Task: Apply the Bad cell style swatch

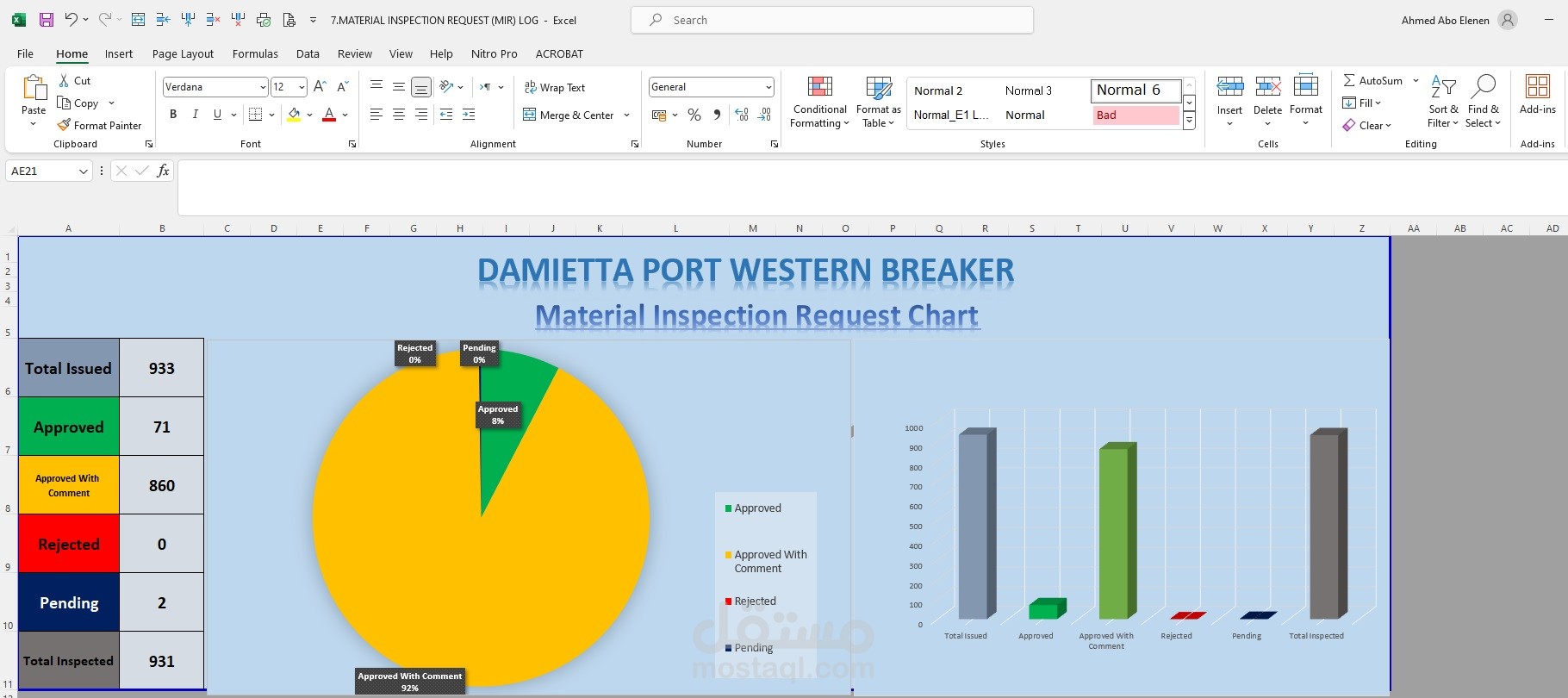Action: pyautogui.click(x=1136, y=115)
